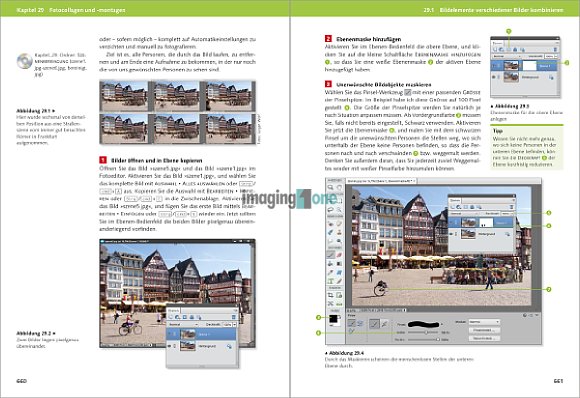Click new layer icon in lower-left layers panel
580x398 pixels.
(171, 317)
